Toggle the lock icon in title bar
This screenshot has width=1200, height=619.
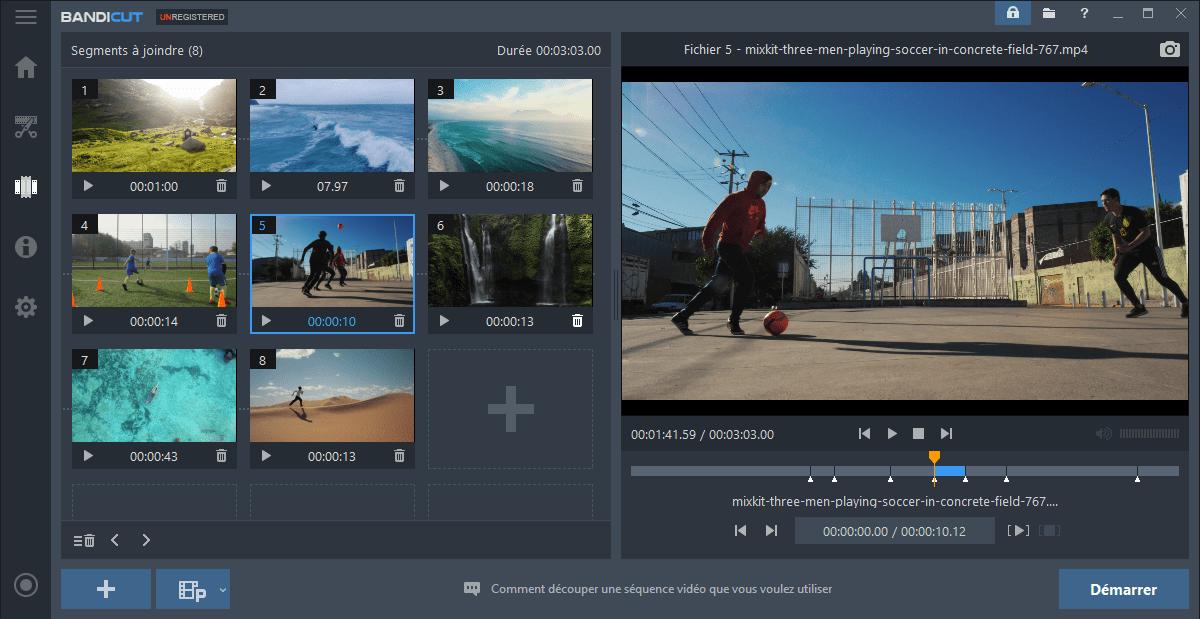coord(1013,13)
